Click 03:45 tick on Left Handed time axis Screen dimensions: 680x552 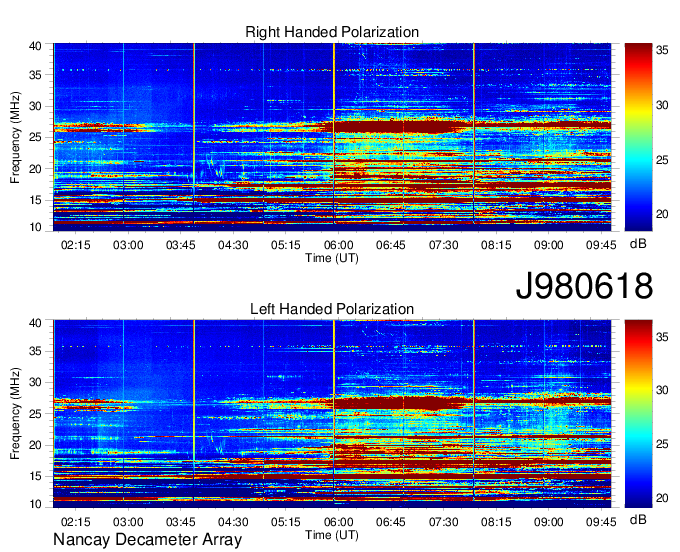180,522
